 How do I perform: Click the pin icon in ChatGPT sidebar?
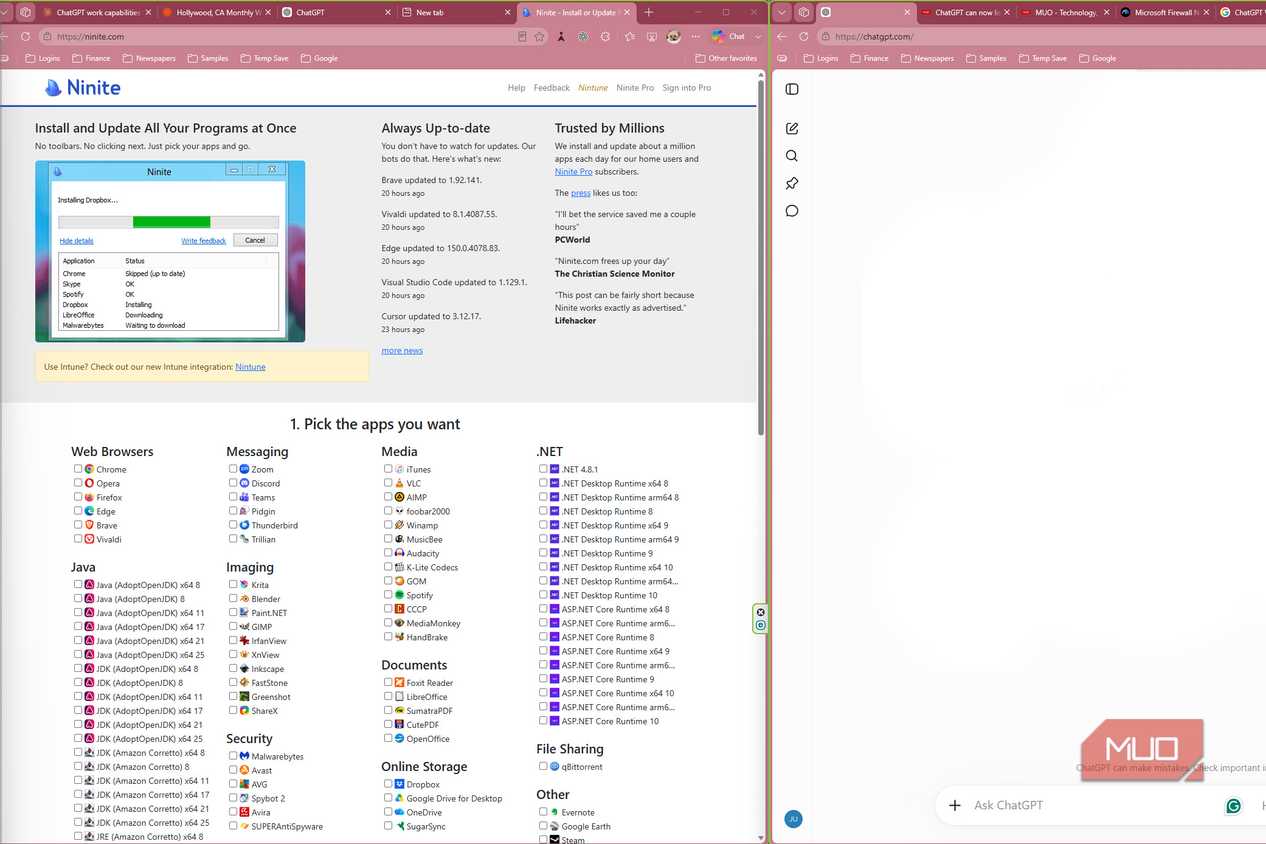point(792,183)
